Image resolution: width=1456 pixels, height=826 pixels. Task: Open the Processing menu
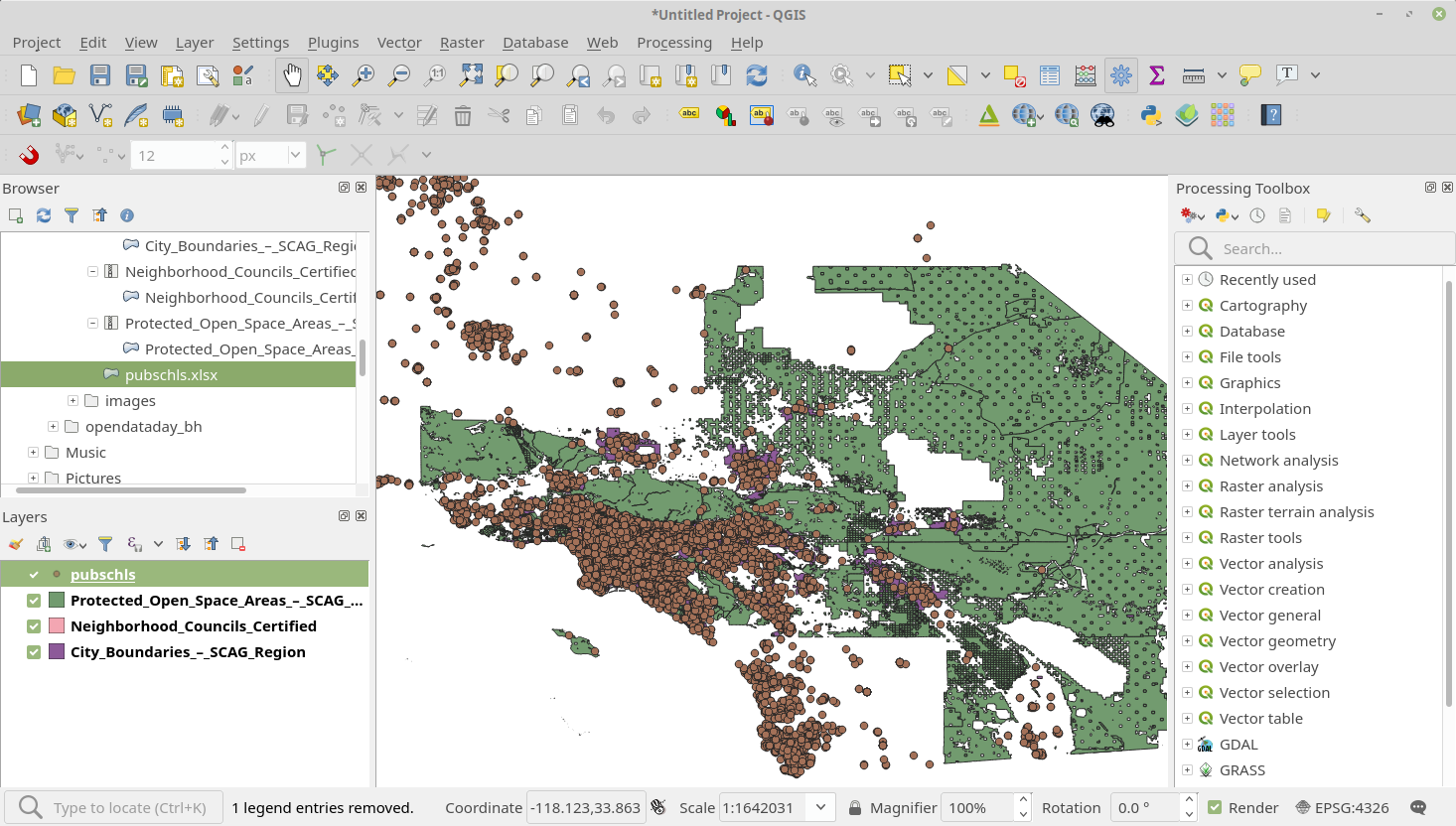(674, 43)
